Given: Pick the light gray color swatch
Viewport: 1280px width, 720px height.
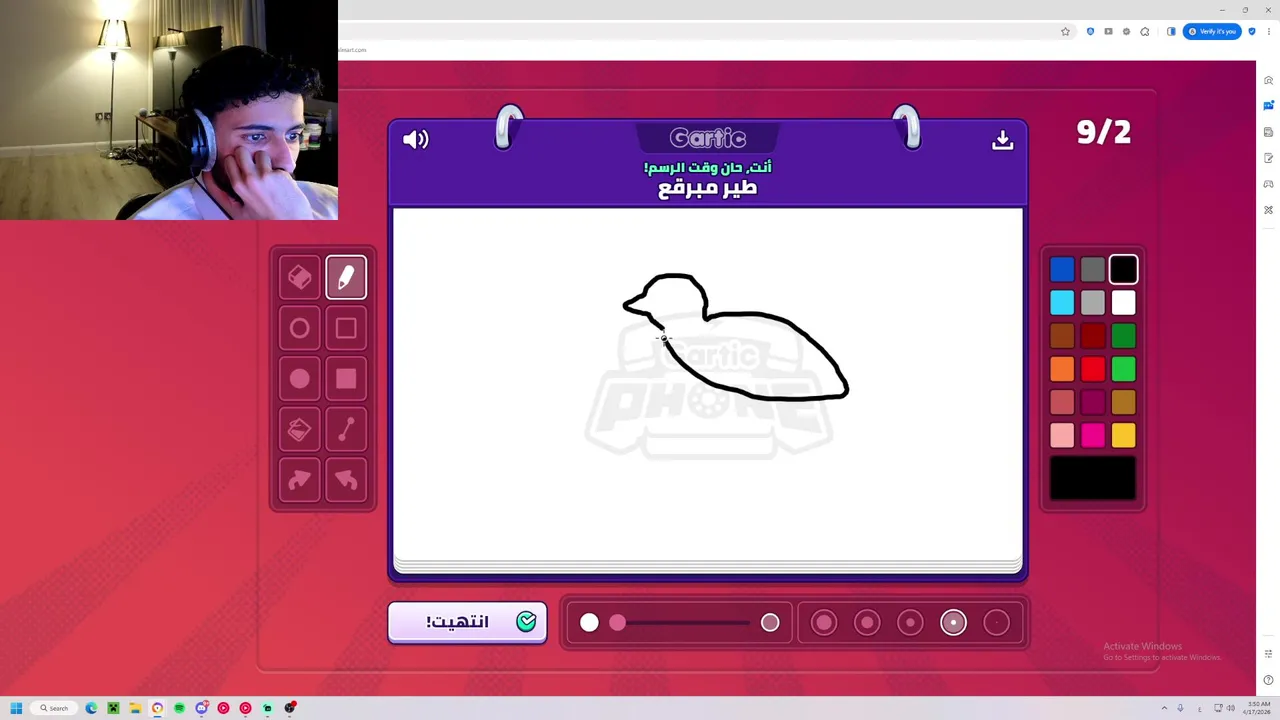Looking at the screenshot, I should pyautogui.click(x=1093, y=302).
